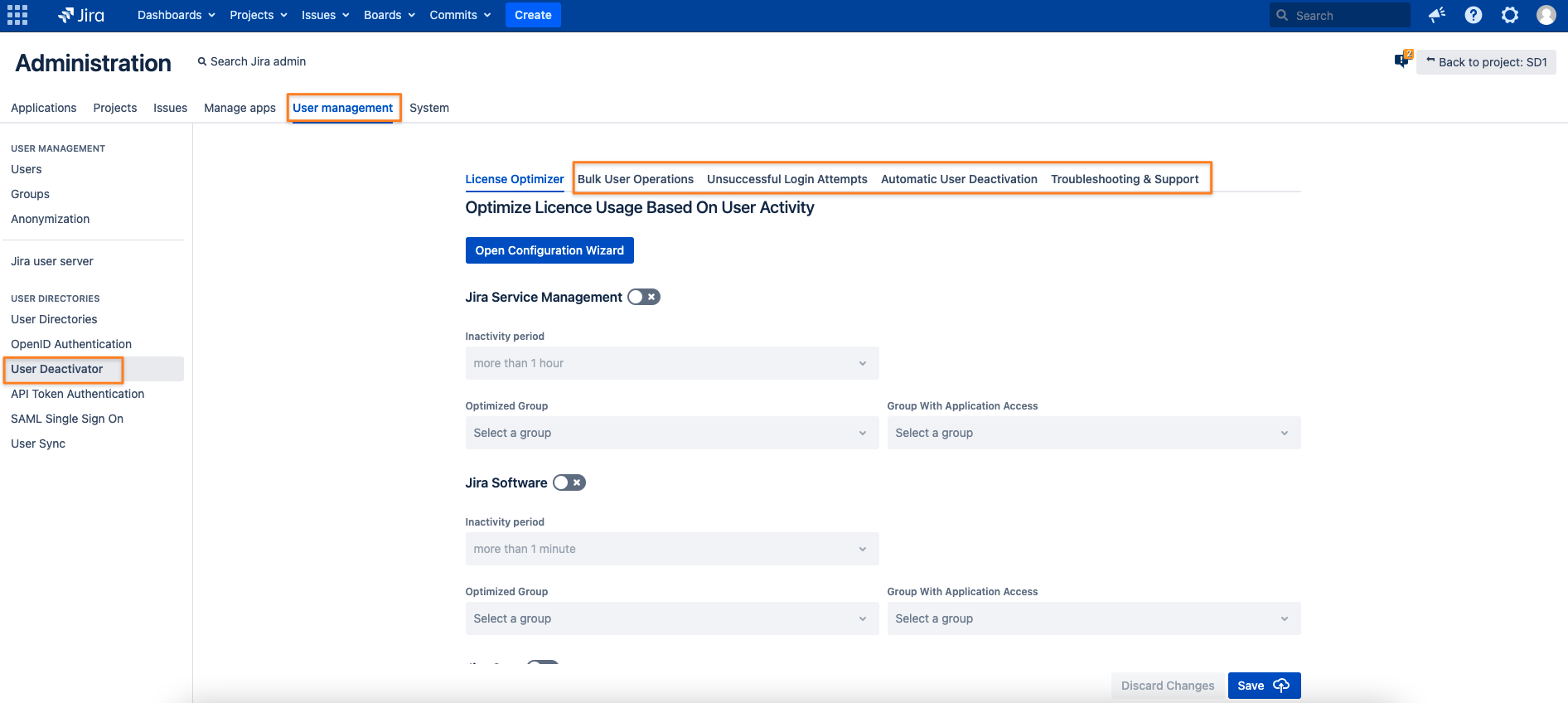
Task: Open the settings gear icon
Action: (1510, 15)
